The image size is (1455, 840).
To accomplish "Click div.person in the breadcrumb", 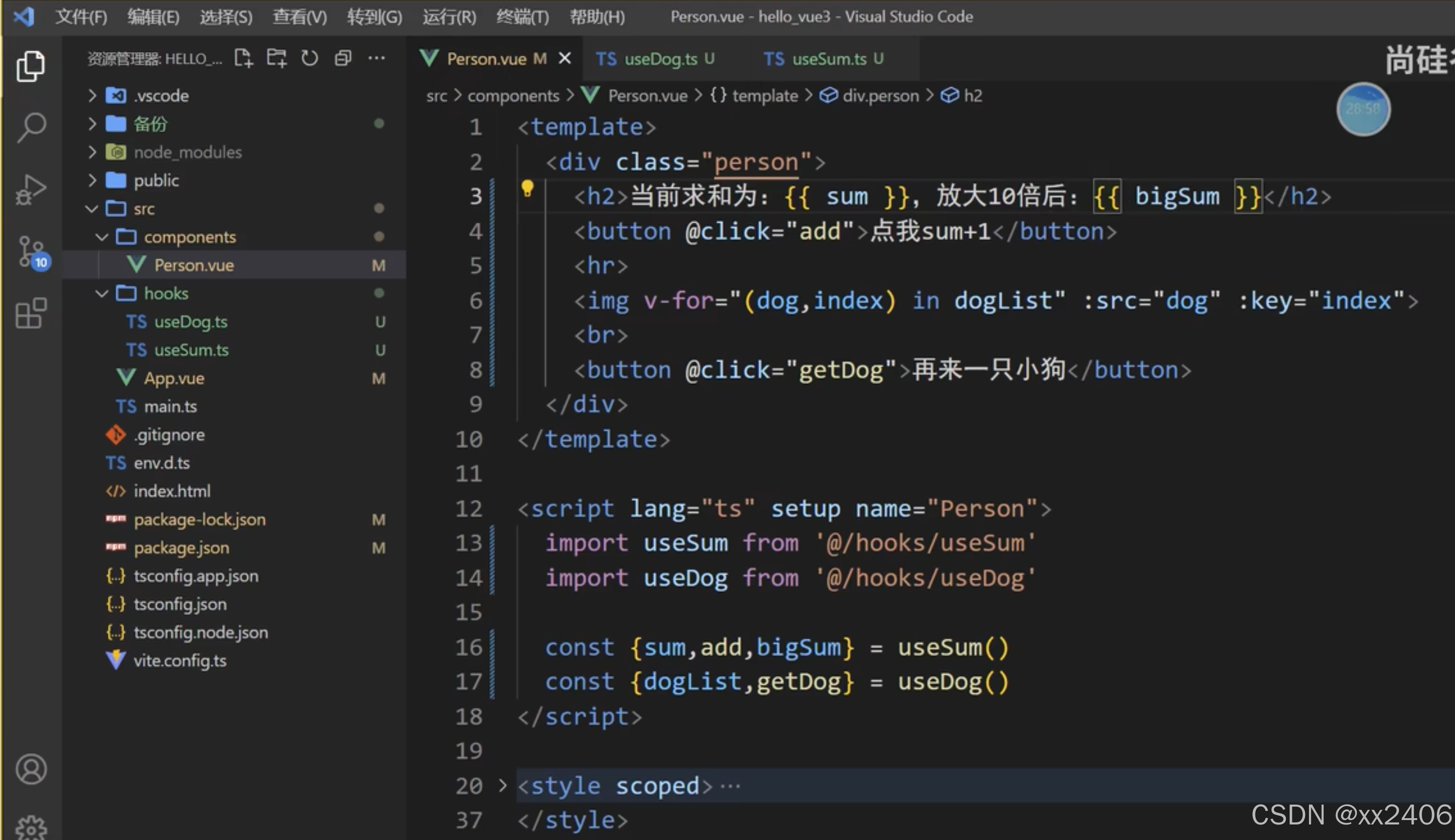I will [x=880, y=96].
